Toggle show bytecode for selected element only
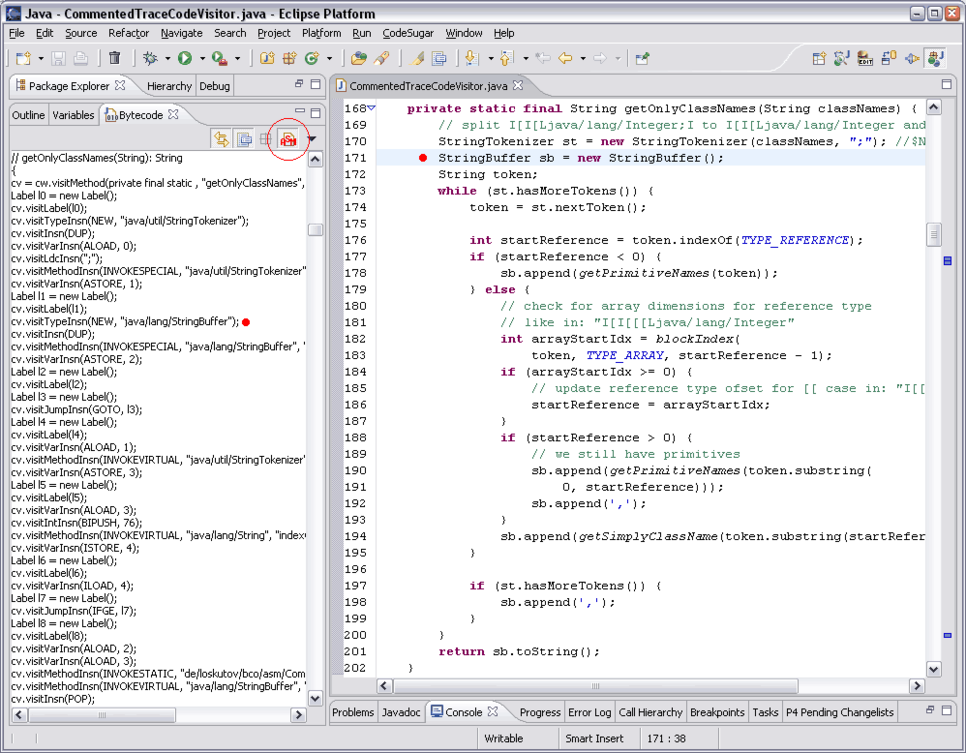This screenshot has width=966, height=753. coord(245,139)
